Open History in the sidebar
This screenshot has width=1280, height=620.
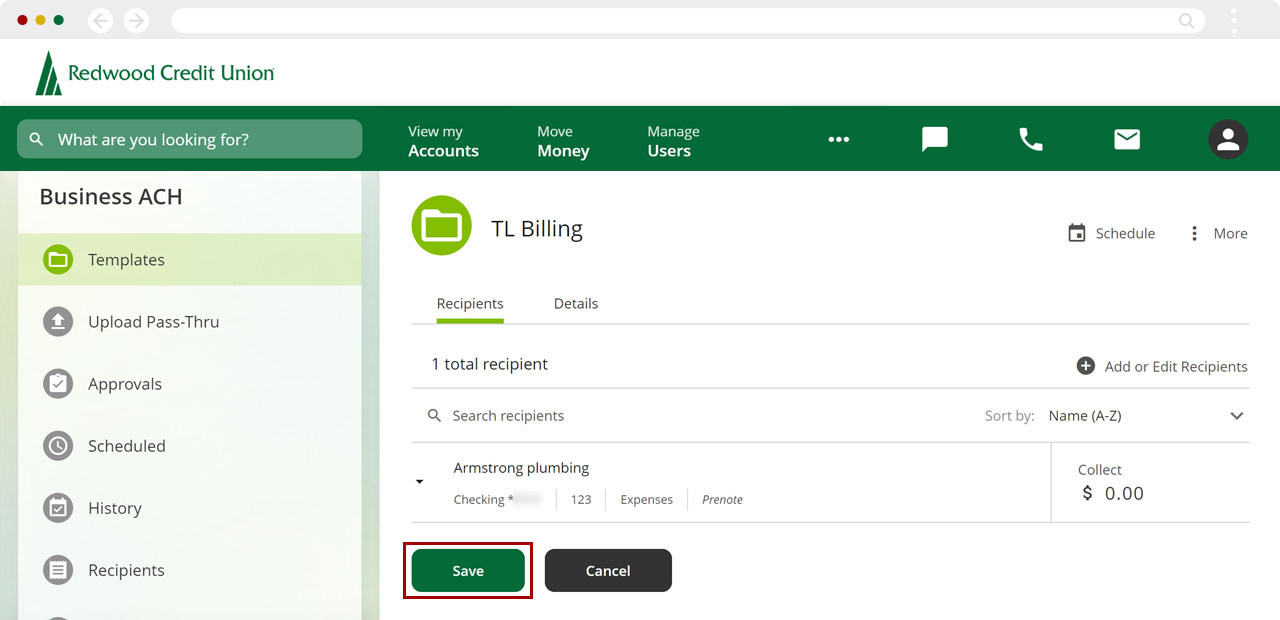190,508
